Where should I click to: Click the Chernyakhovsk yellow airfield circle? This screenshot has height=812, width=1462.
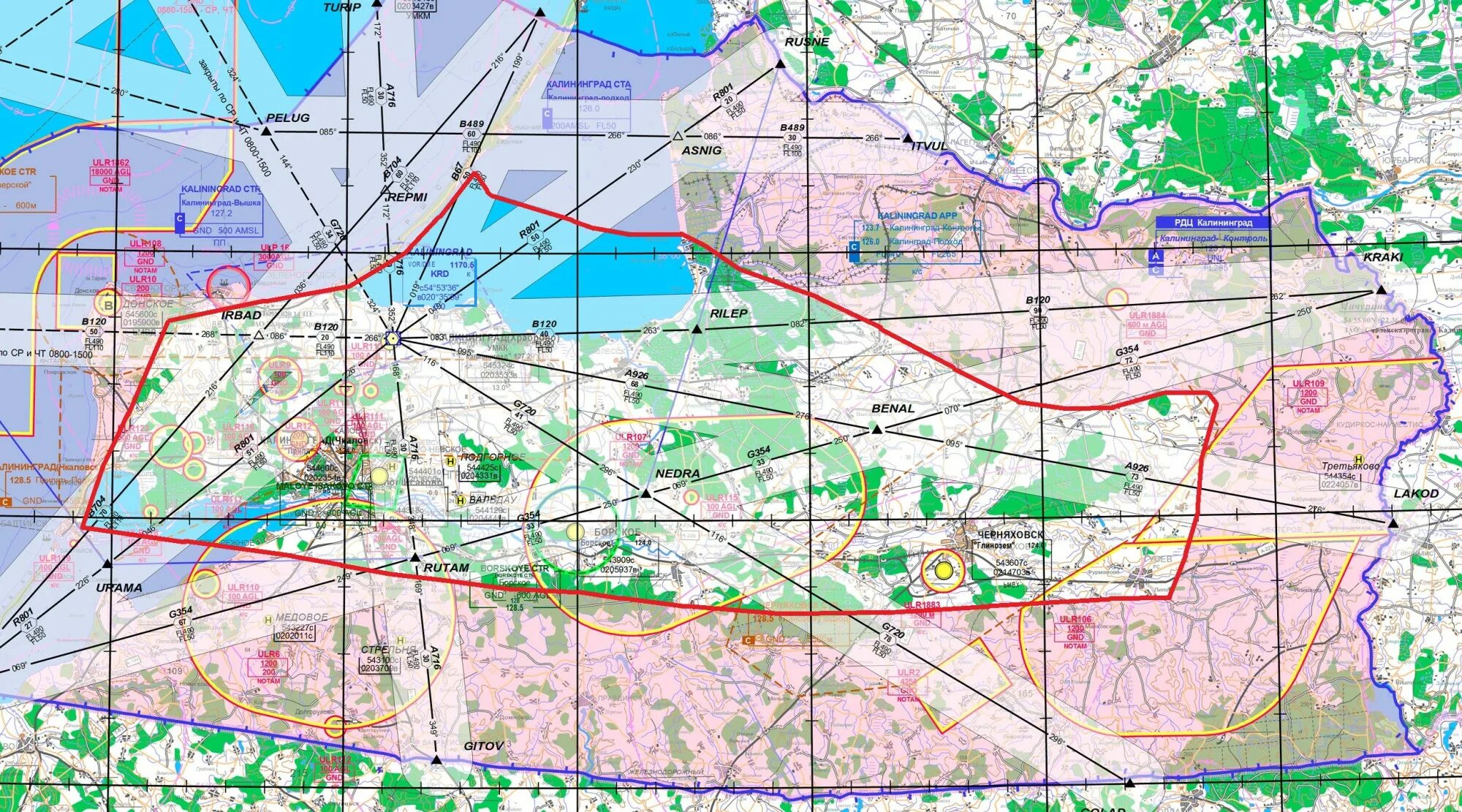tap(943, 570)
